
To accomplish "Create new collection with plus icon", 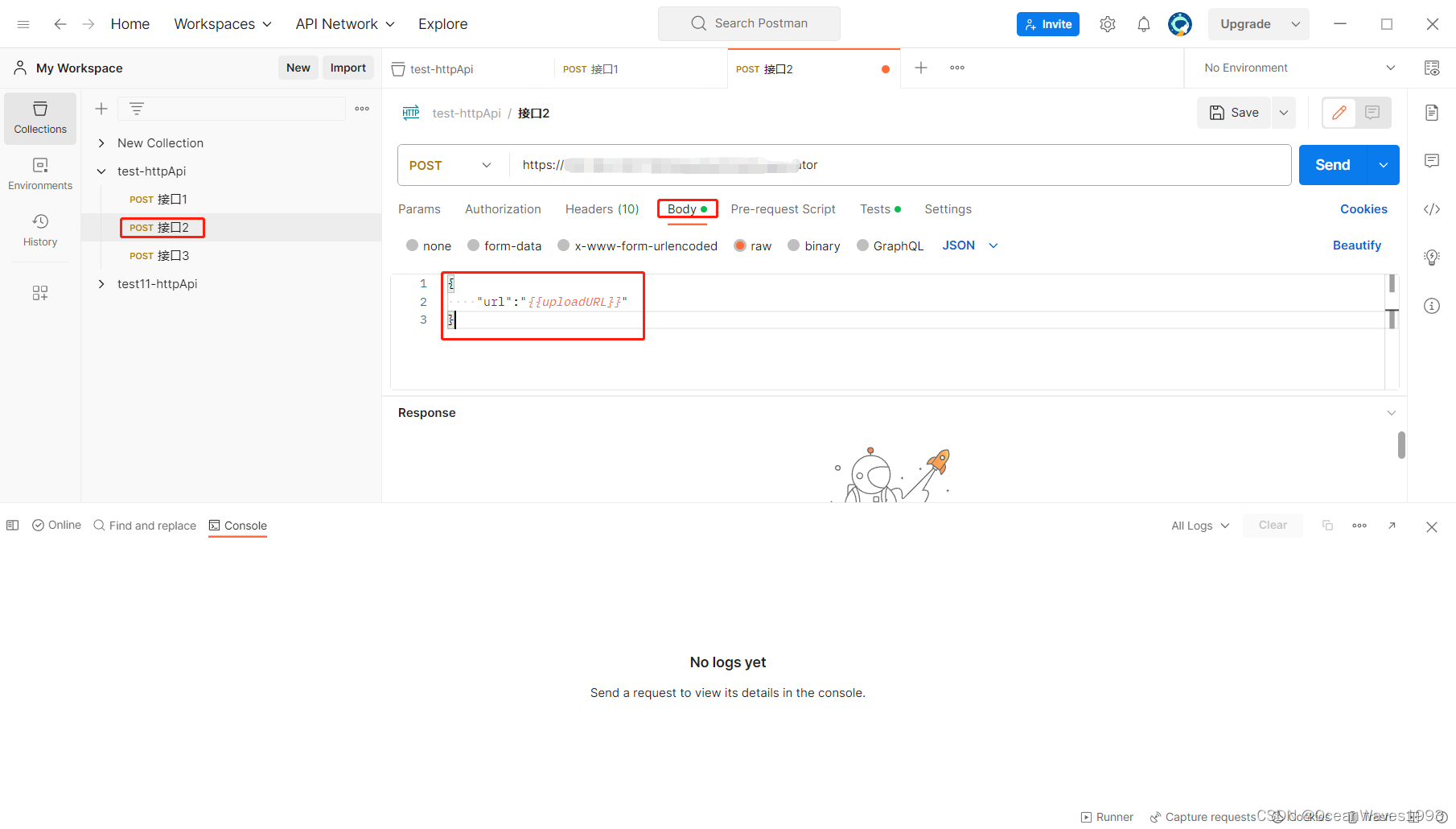I will (x=101, y=109).
